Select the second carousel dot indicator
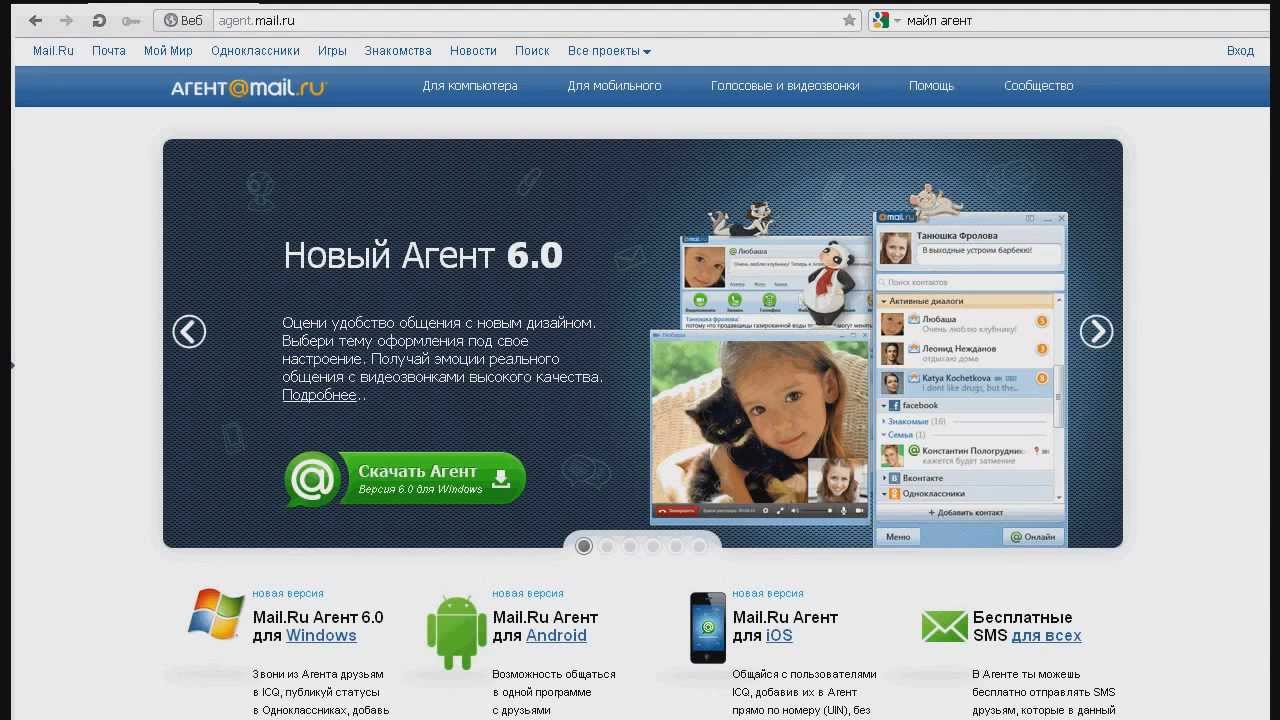The width and height of the screenshot is (1280, 720). tap(607, 546)
